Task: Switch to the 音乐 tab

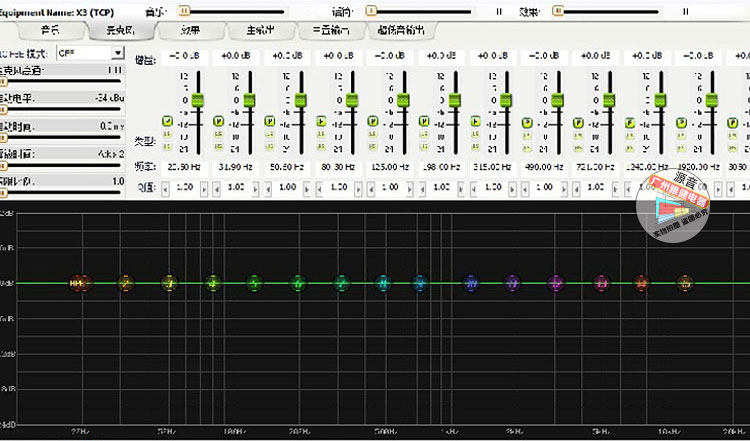Action: 51,31
